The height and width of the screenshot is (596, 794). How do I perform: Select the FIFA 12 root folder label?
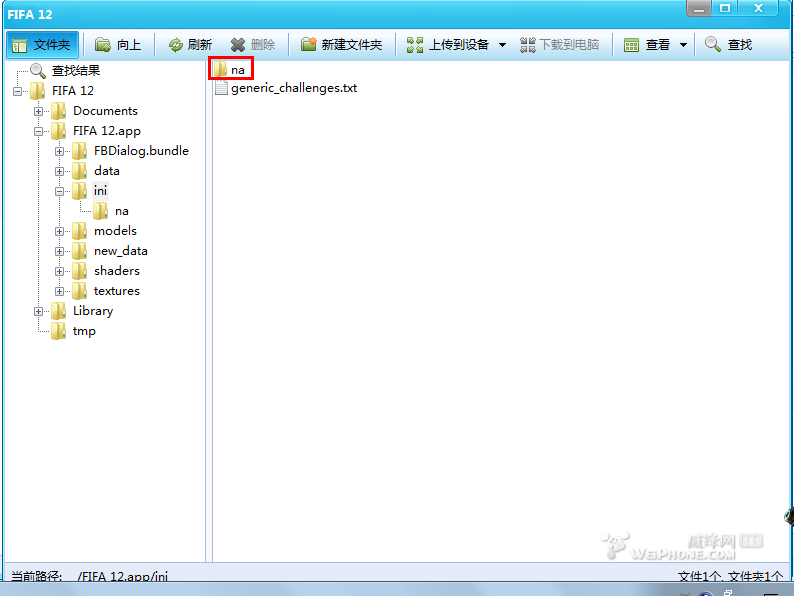73,91
